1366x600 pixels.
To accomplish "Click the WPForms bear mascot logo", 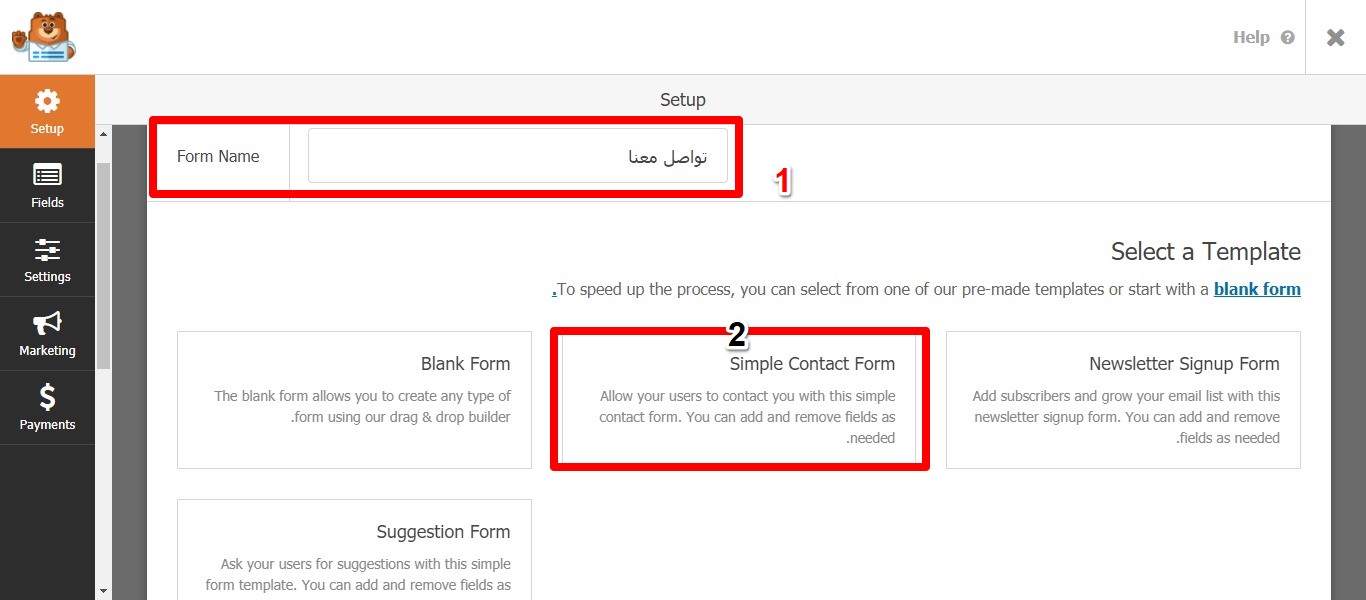I will point(43,37).
